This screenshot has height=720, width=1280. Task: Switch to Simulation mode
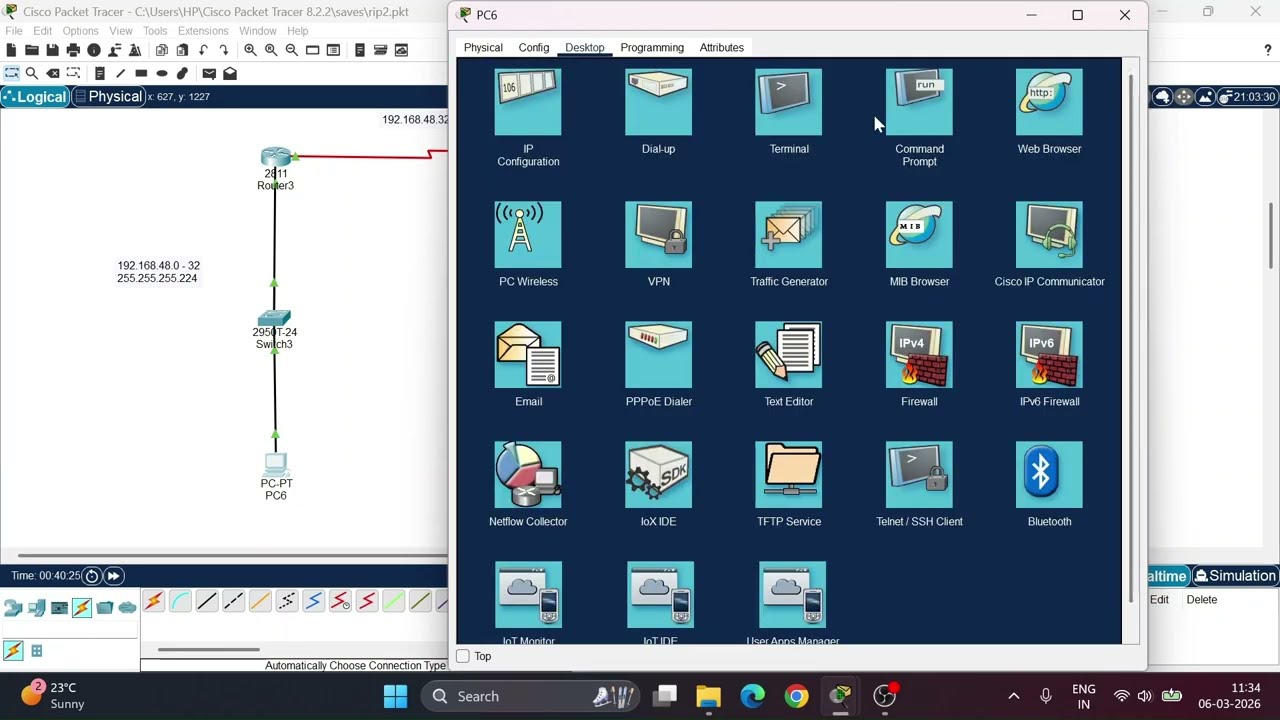[x=1234, y=576]
